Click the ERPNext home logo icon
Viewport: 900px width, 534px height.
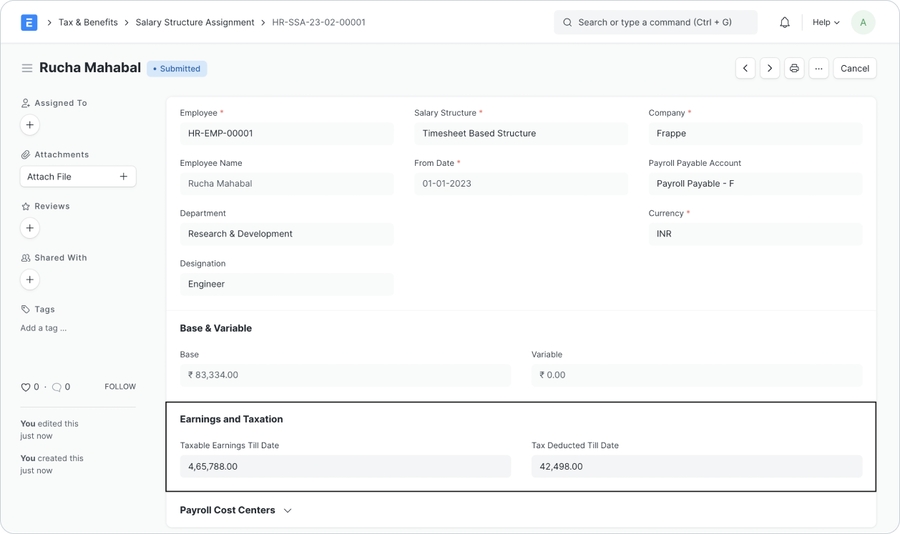tap(29, 22)
